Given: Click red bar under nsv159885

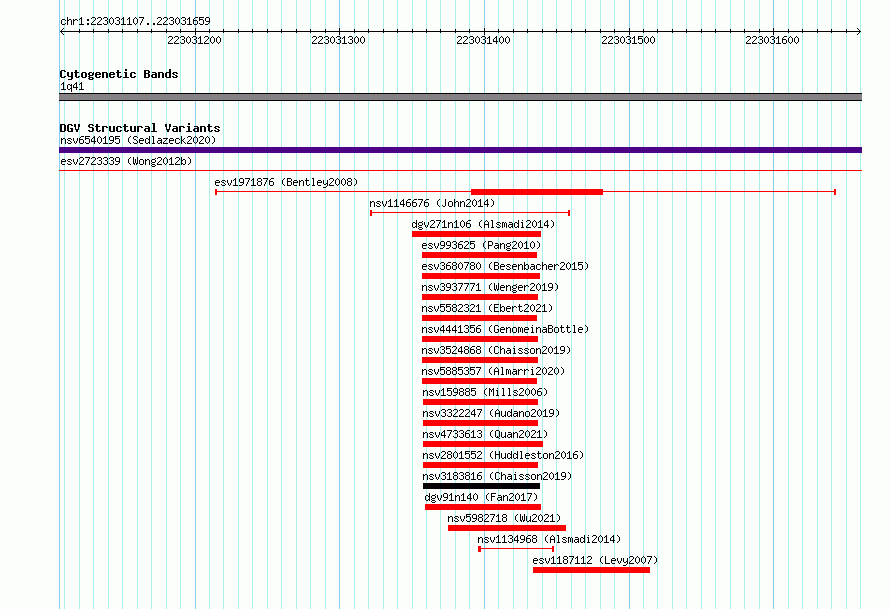Looking at the screenshot, I should coord(480,402).
